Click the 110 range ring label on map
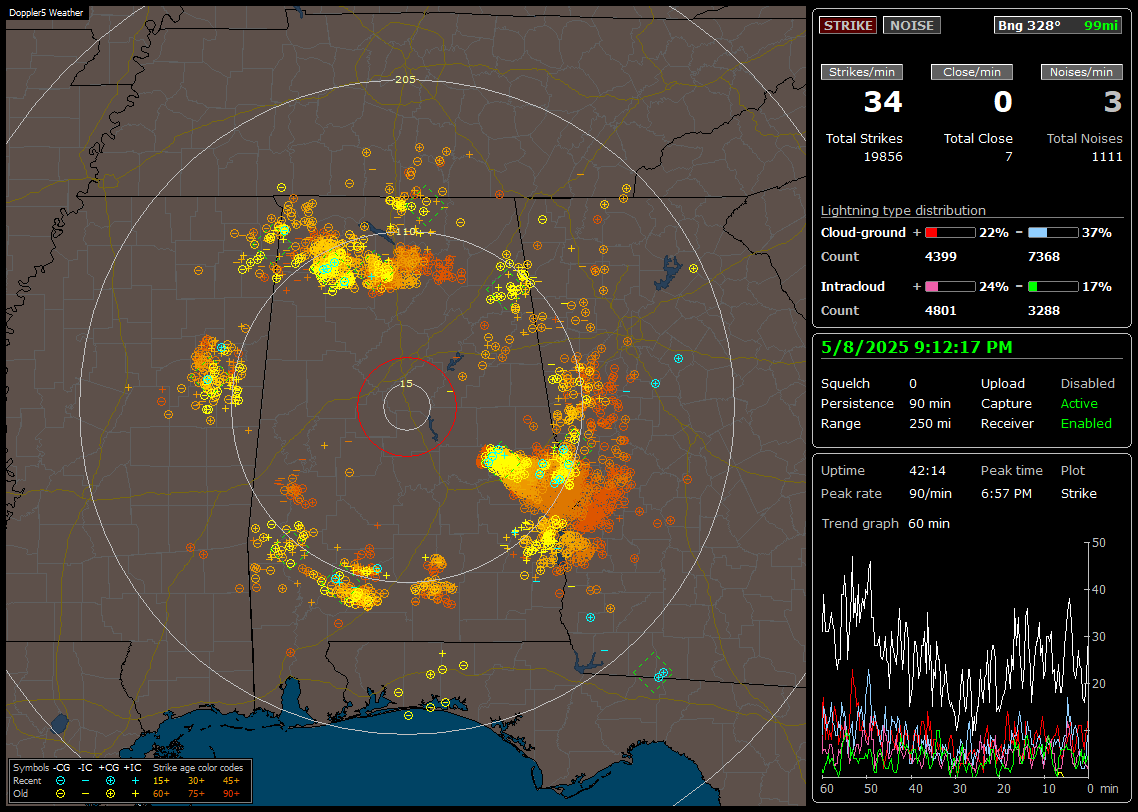Viewport: 1138px width, 812px height. click(406, 231)
